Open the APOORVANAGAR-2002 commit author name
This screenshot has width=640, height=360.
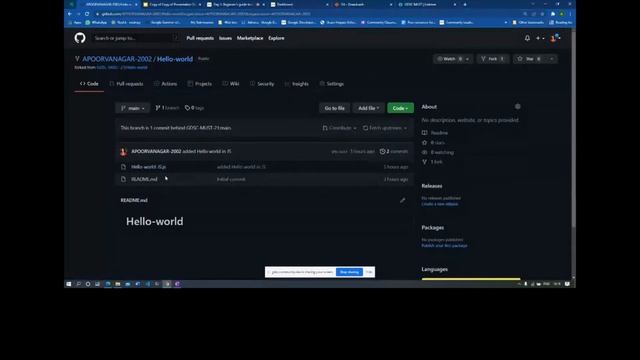(156, 151)
